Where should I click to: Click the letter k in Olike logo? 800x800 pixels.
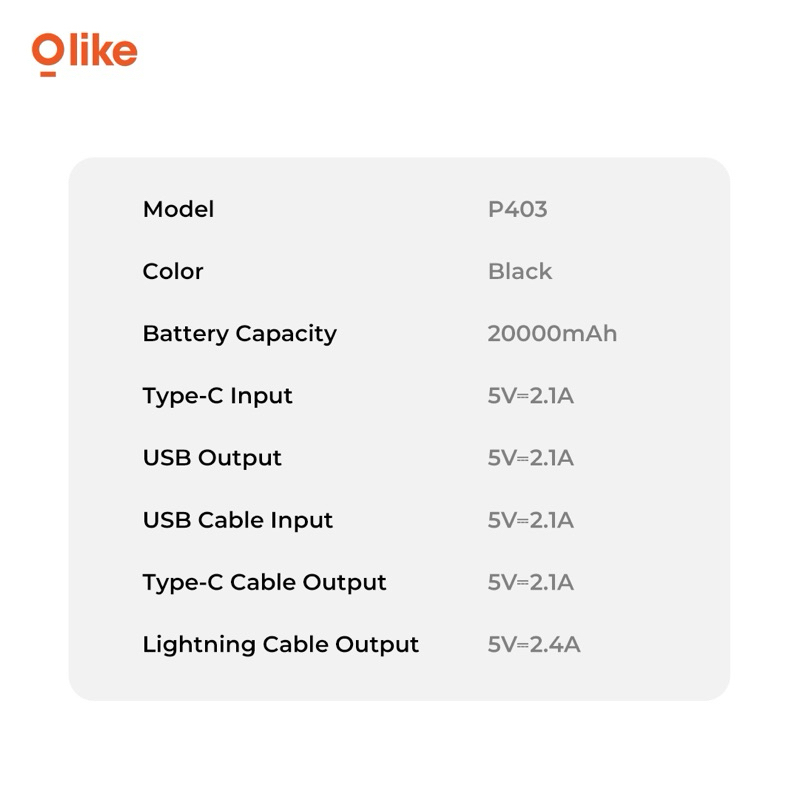point(99,49)
